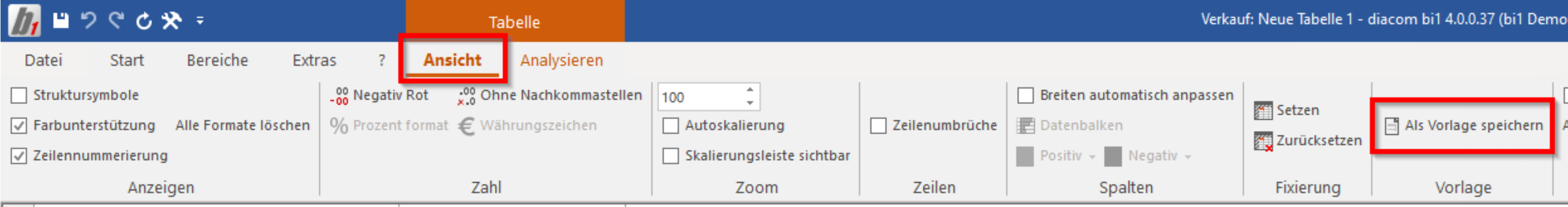Click the save disk icon in quick access toolbar
Image resolution: width=1568 pixels, height=207 pixels.
click(61, 20)
